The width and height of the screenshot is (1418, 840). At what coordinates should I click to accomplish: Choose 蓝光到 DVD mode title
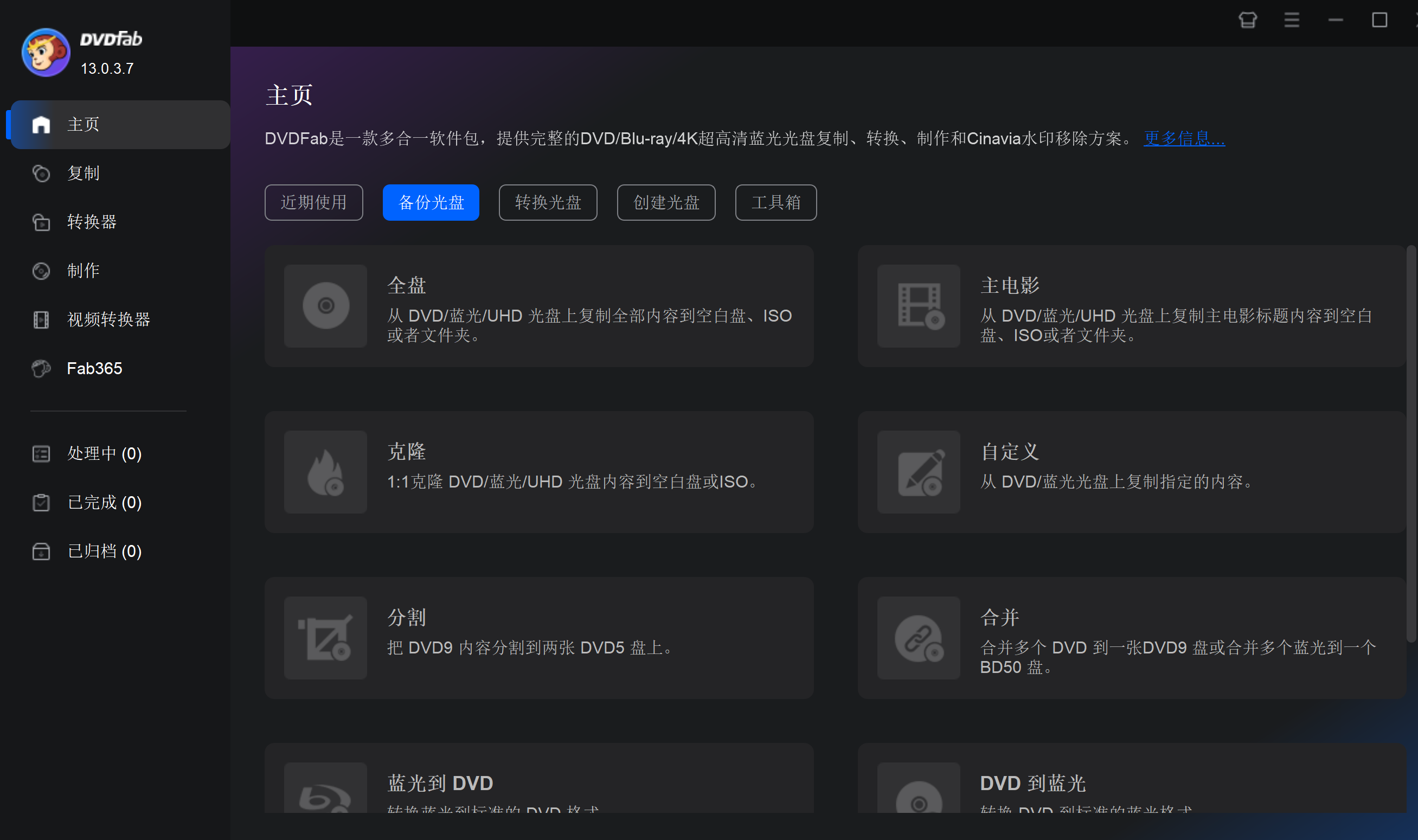440,784
